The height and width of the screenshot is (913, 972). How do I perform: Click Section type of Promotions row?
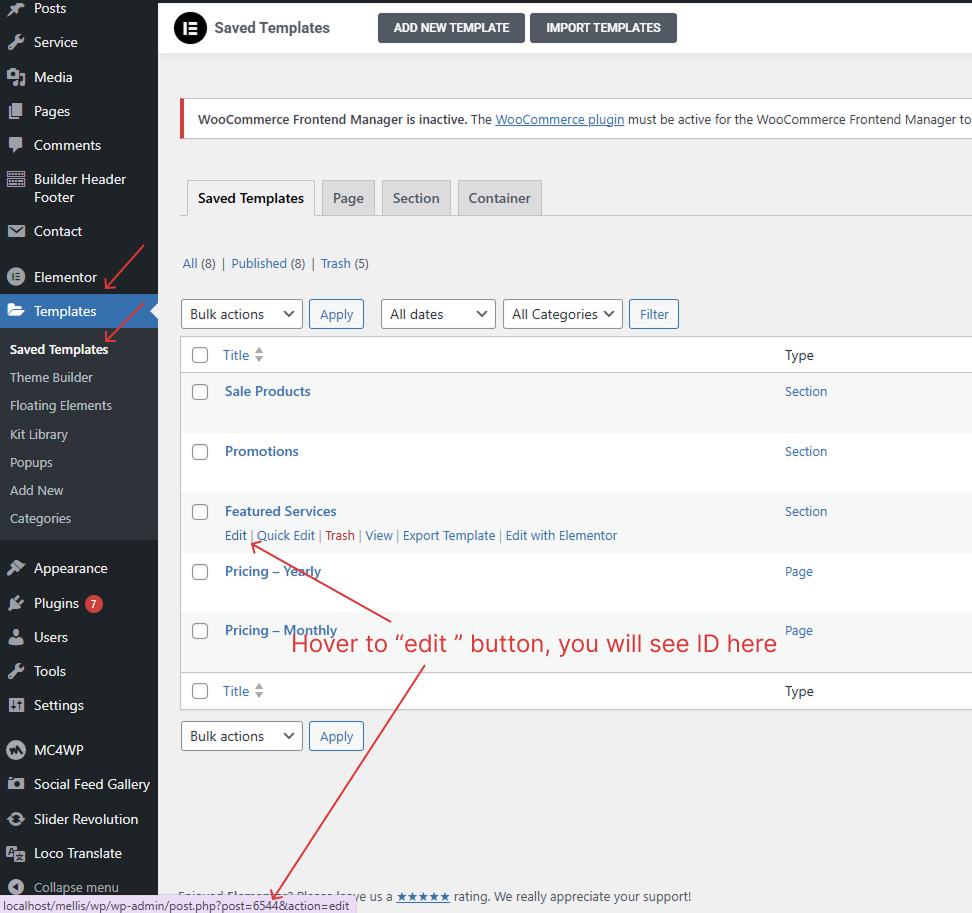pyautogui.click(x=806, y=451)
